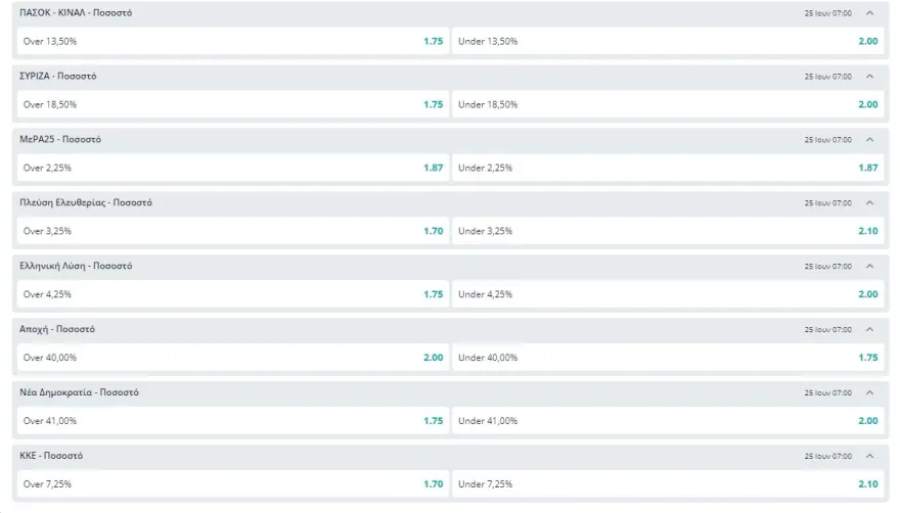Select Under 7,25% at 2.10 odds
The image size is (900, 513).
tap(668, 484)
